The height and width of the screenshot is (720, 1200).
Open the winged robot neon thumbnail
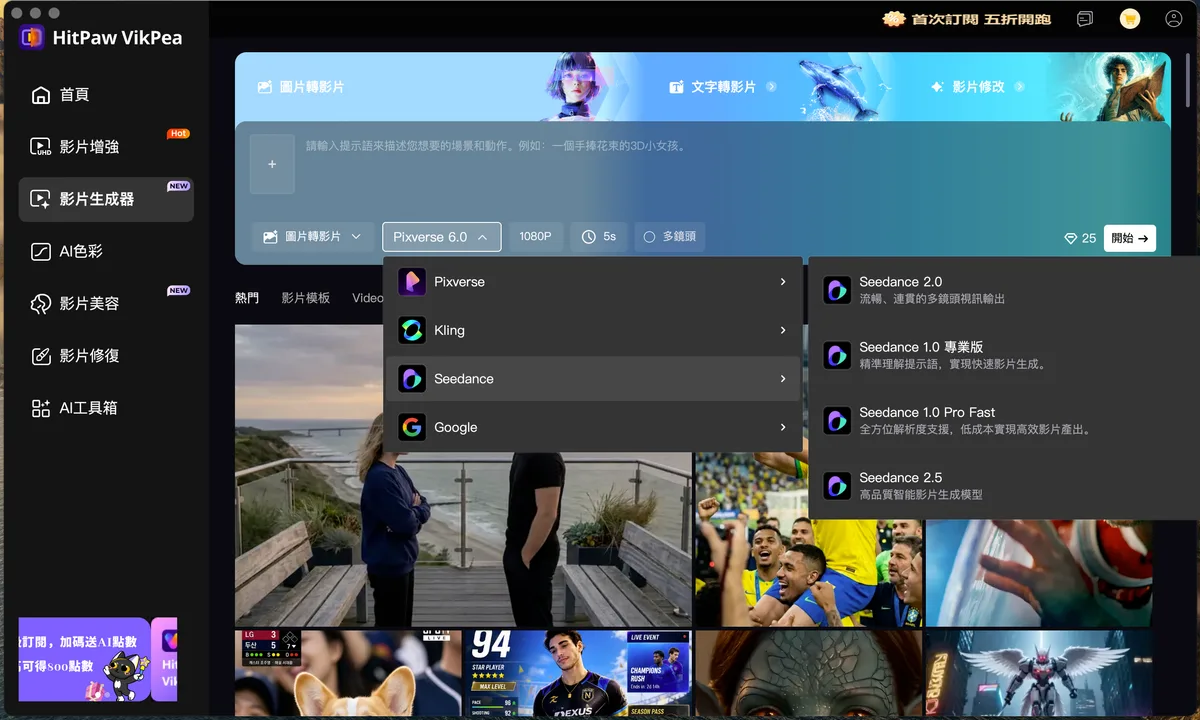[x=1039, y=673]
